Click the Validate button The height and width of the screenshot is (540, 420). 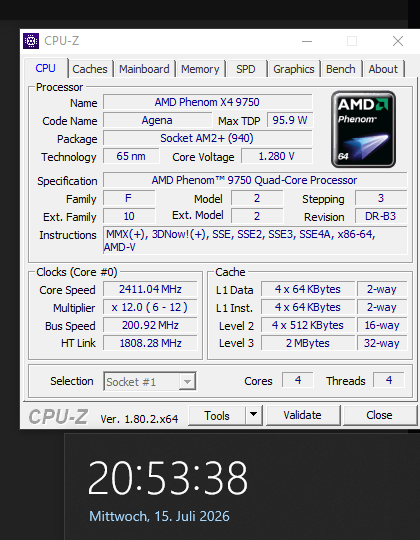[x=303, y=415]
